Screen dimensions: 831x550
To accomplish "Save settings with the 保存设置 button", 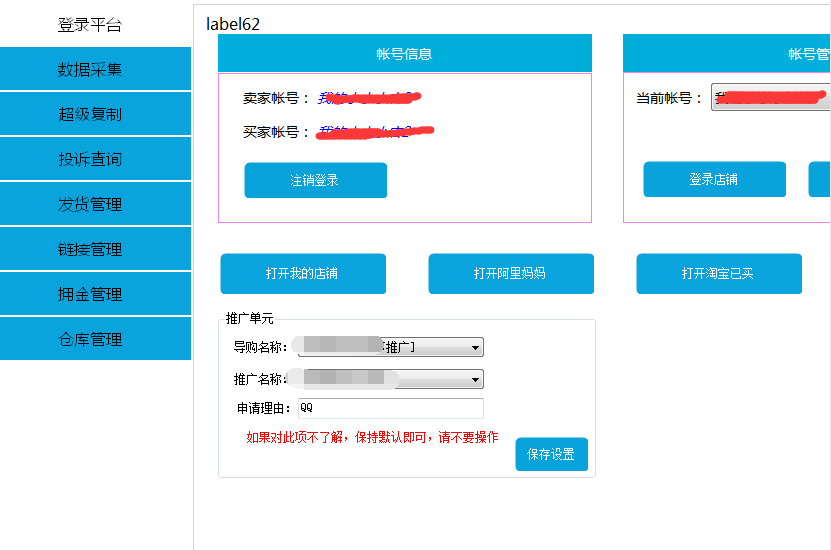I will (x=551, y=454).
